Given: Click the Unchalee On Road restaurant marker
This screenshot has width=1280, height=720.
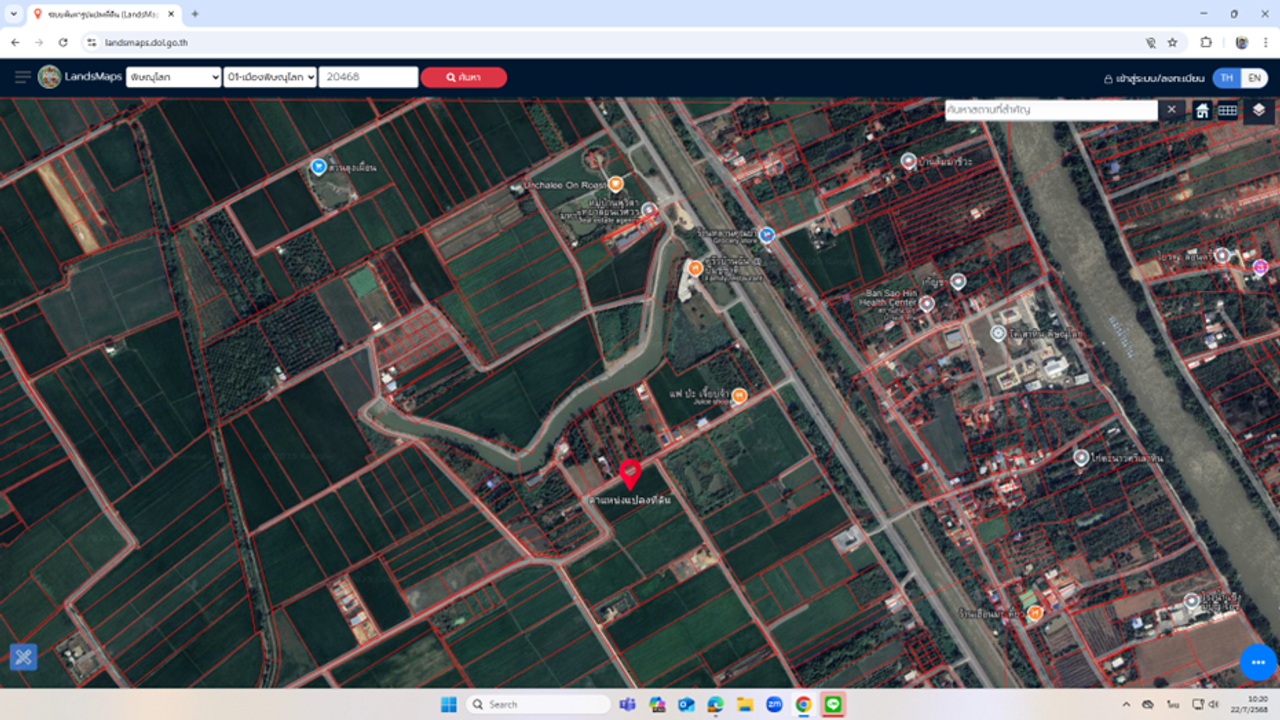Looking at the screenshot, I should (x=616, y=185).
